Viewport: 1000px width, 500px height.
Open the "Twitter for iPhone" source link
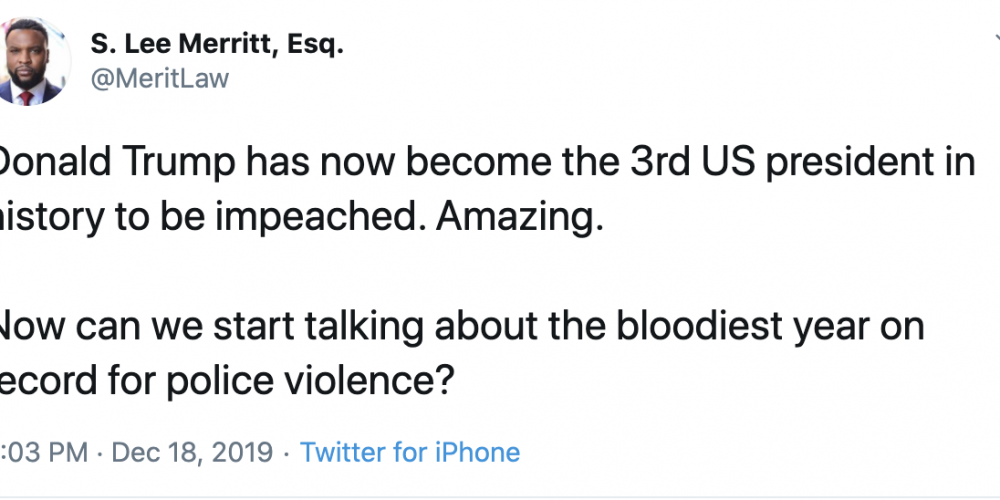[x=410, y=452]
